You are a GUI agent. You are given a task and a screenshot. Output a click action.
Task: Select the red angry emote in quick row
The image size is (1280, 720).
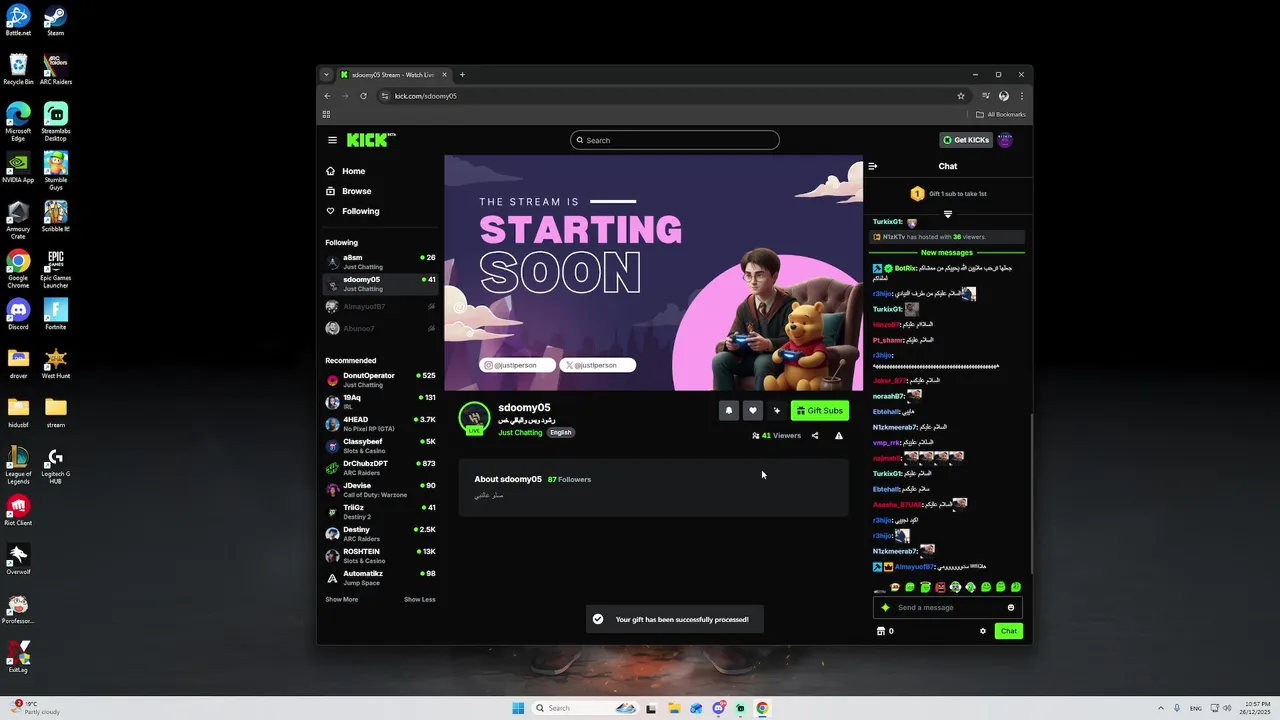(x=941, y=588)
